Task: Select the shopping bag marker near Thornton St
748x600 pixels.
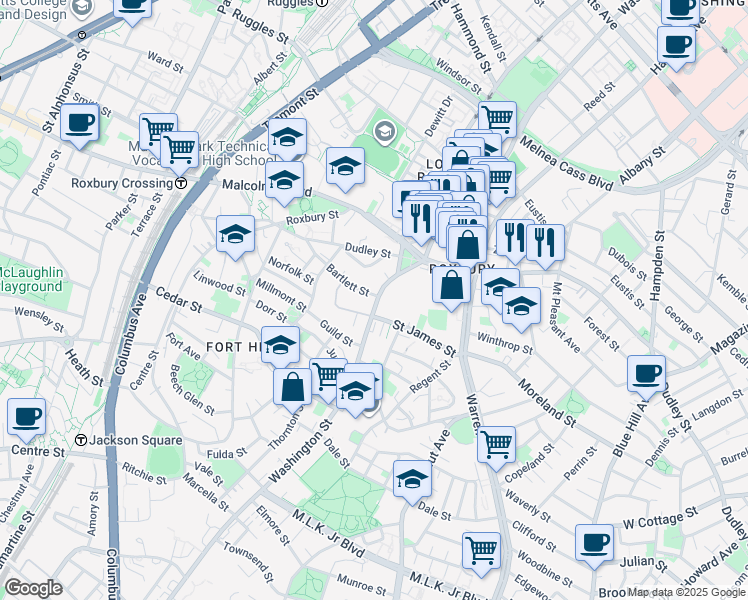Action: [x=292, y=387]
